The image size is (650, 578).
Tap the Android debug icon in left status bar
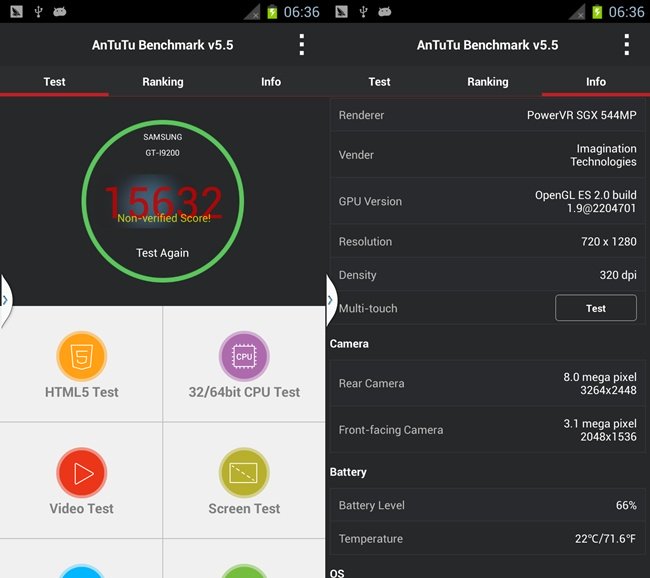(63, 12)
